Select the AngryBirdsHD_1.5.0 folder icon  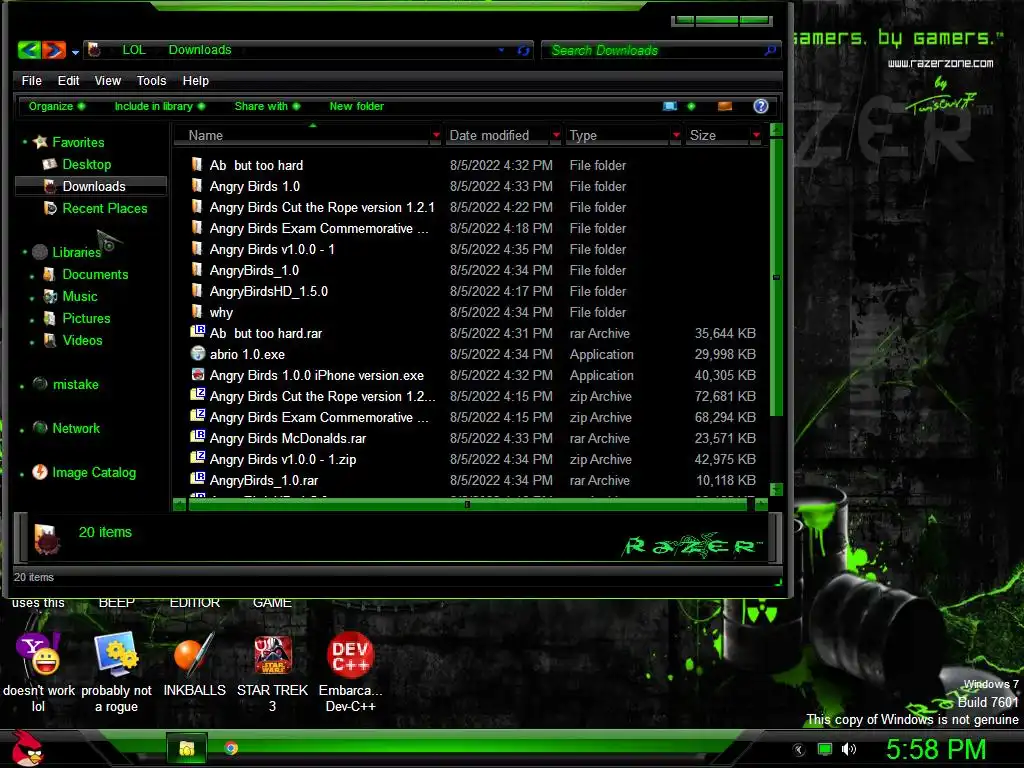(x=197, y=291)
